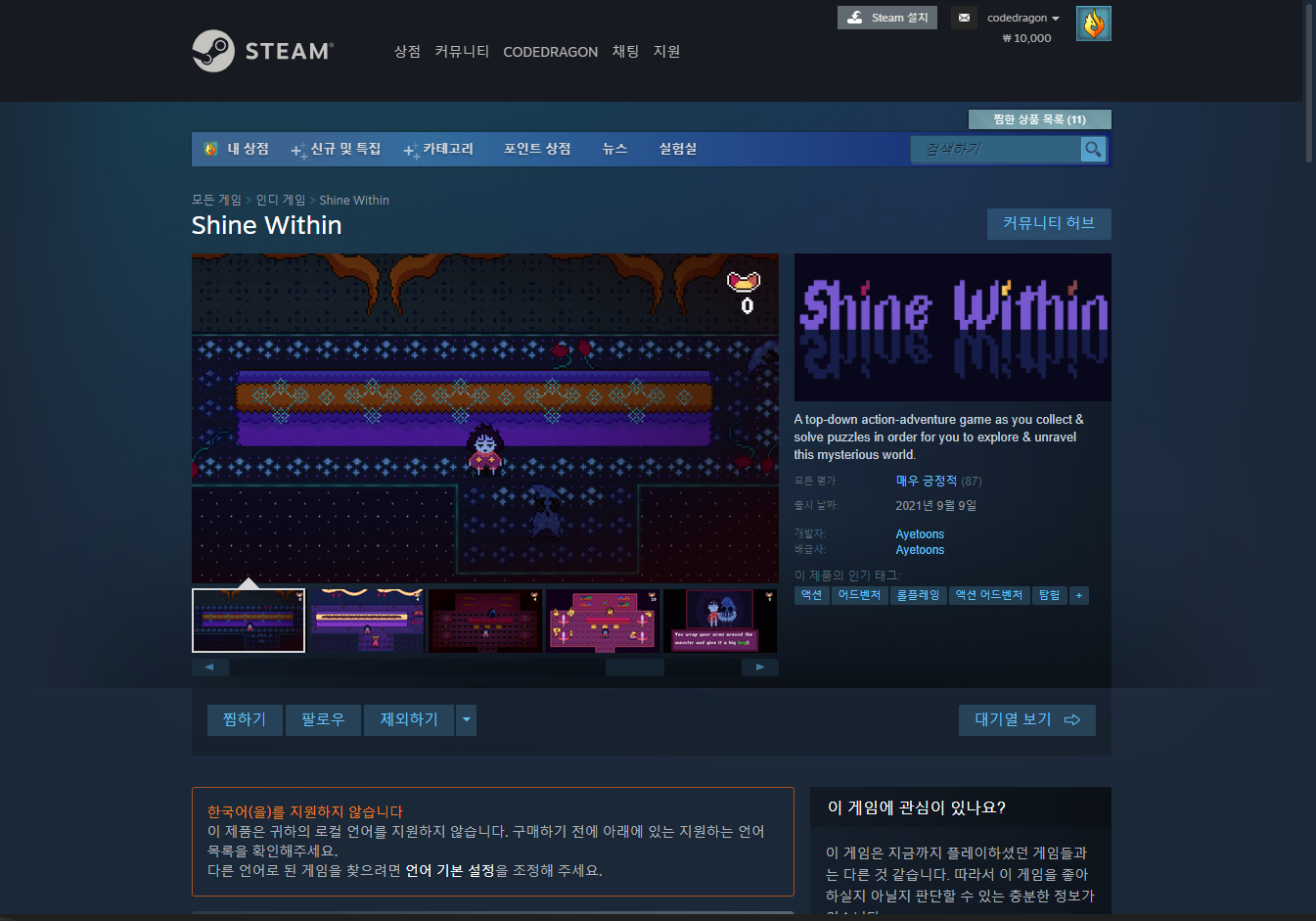This screenshot has height=921, width=1316.
Task: Expand the 제외하기 dropdown arrow
Action: point(467,720)
